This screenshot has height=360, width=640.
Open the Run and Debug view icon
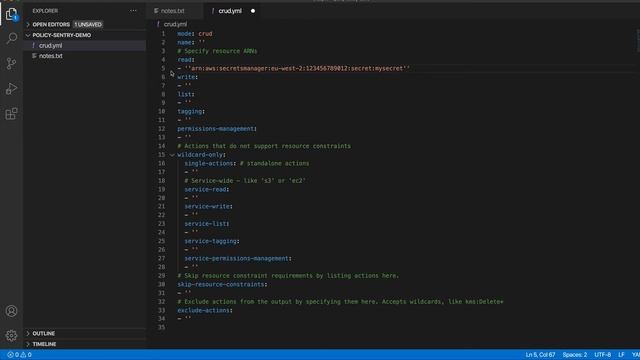point(11,89)
